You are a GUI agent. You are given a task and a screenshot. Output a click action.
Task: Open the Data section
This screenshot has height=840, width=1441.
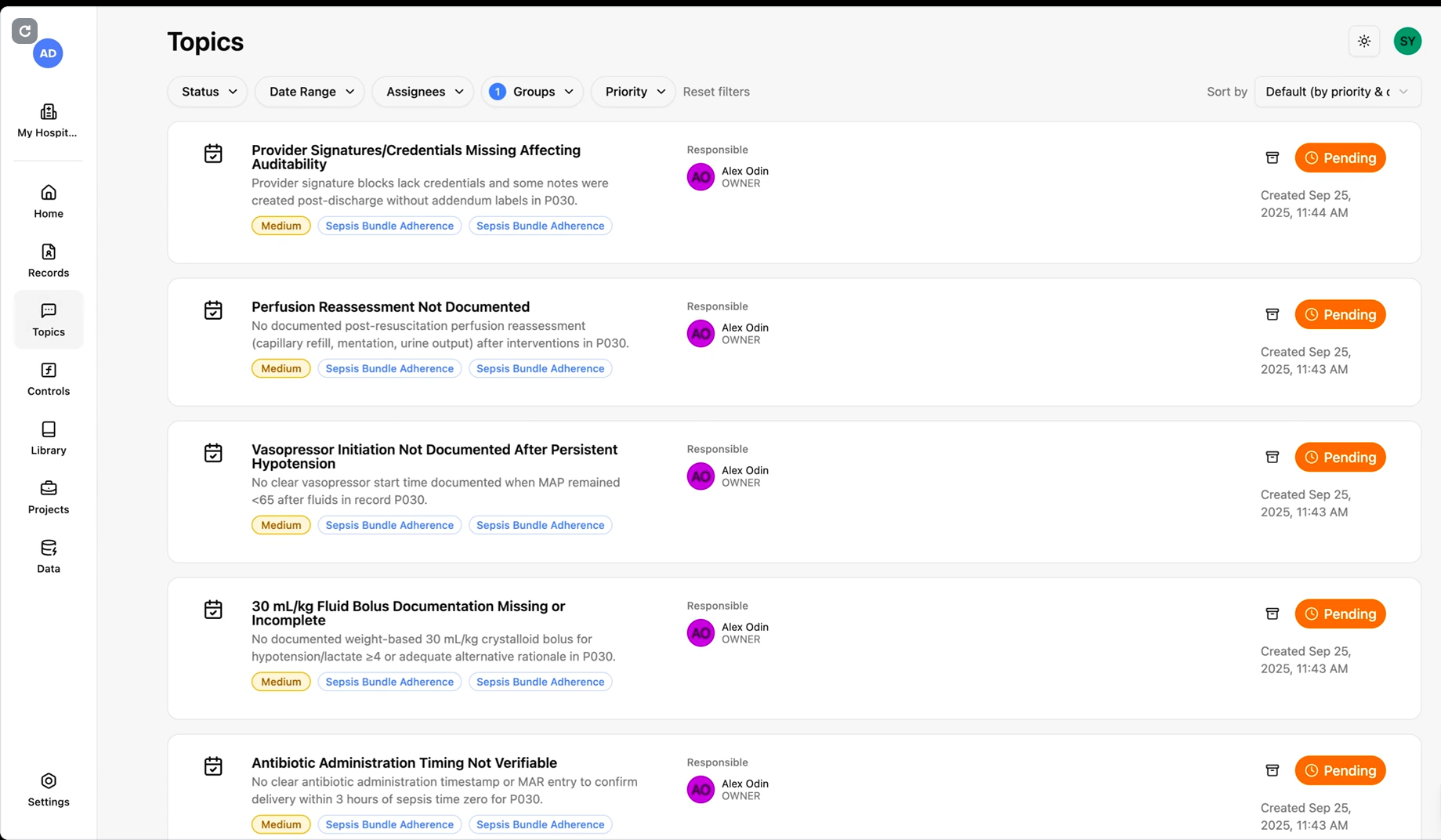49,556
